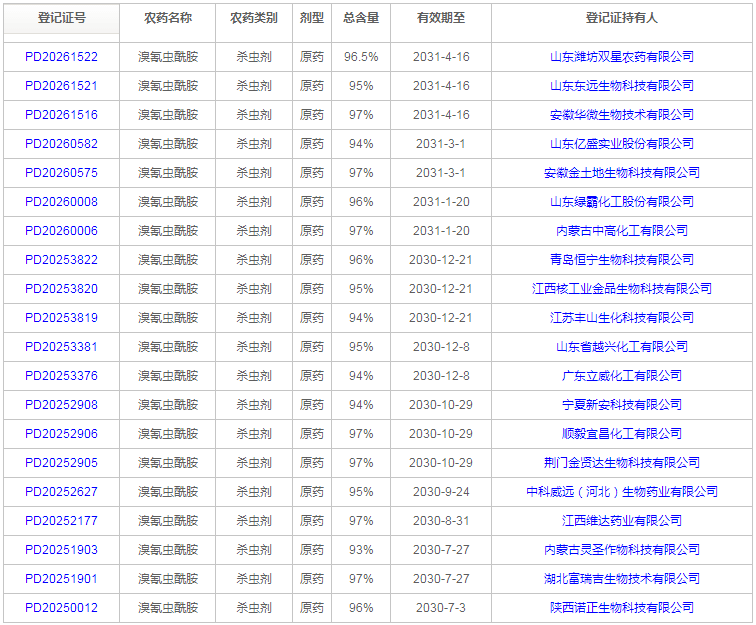Open registration number PD20253820
The width and height of the screenshot is (756, 625).
point(61,288)
